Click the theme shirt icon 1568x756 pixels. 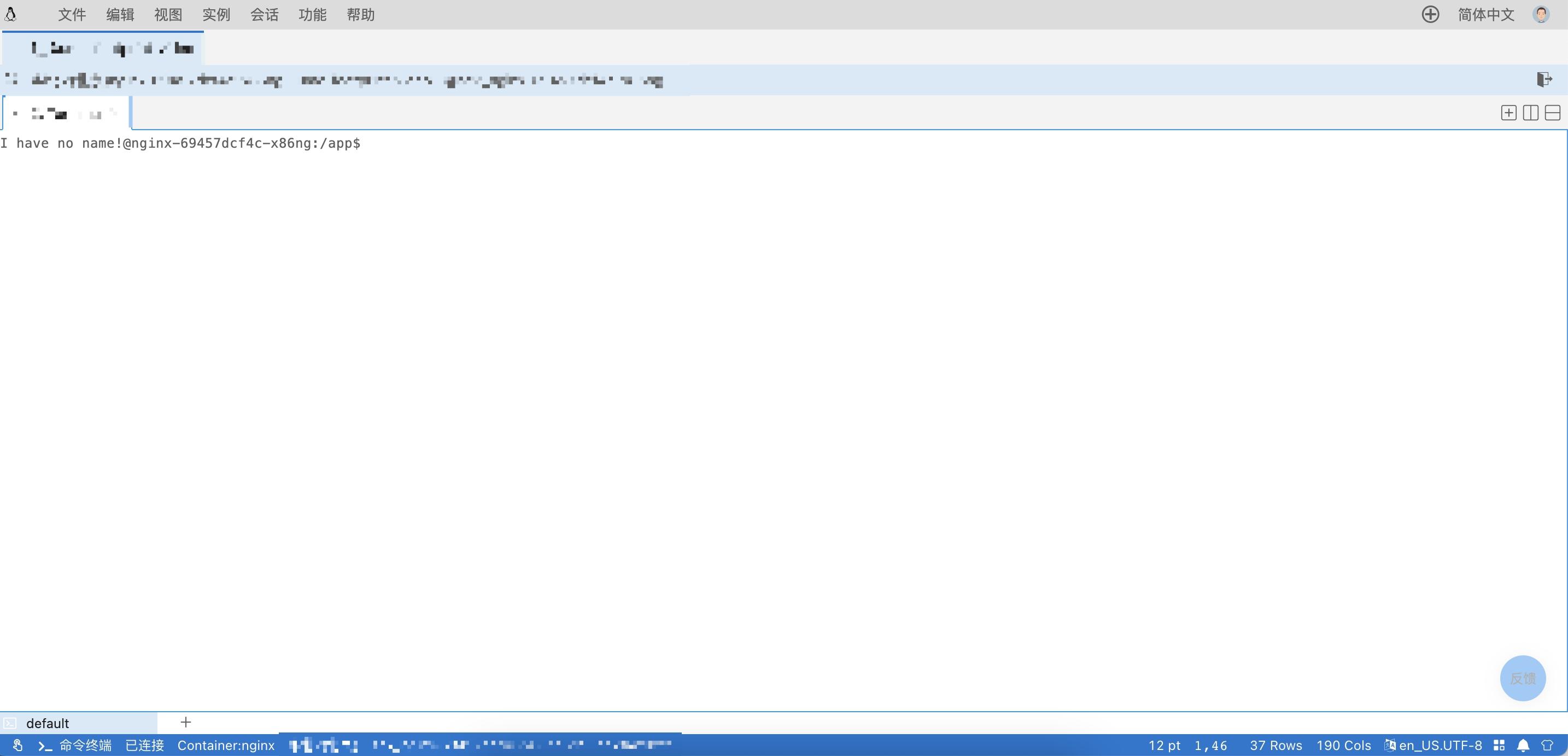tap(1547, 745)
